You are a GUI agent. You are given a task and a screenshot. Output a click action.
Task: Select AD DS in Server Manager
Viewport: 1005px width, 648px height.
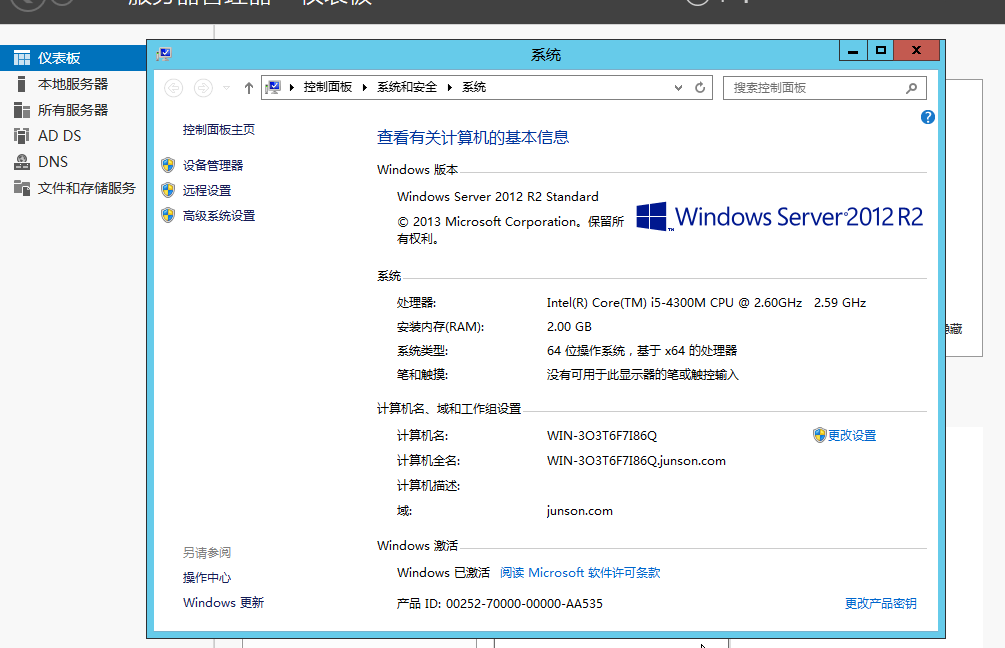click(60, 136)
